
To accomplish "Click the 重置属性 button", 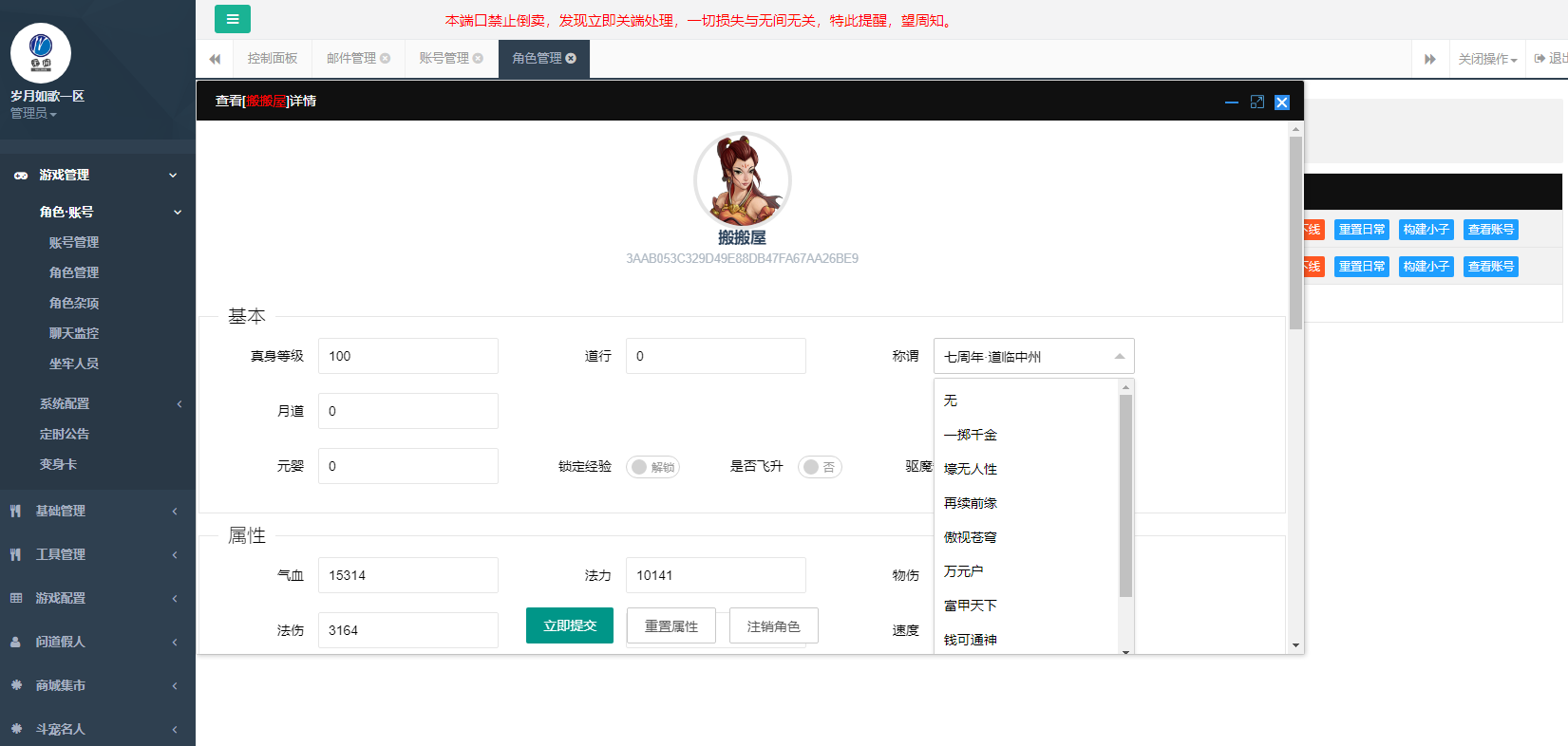I will pyautogui.click(x=671, y=625).
